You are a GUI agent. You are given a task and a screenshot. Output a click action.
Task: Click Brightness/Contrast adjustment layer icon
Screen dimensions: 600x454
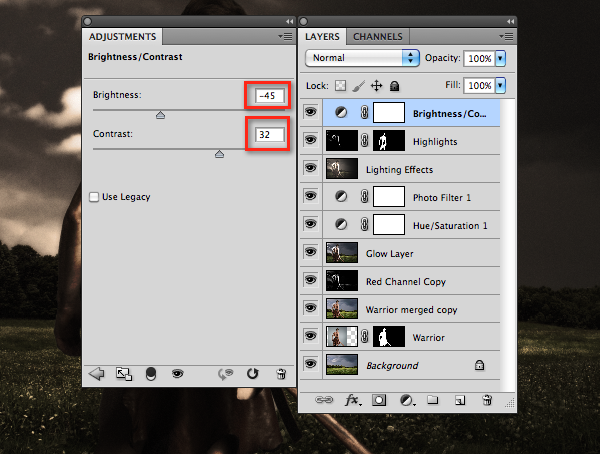pos(341,113)
